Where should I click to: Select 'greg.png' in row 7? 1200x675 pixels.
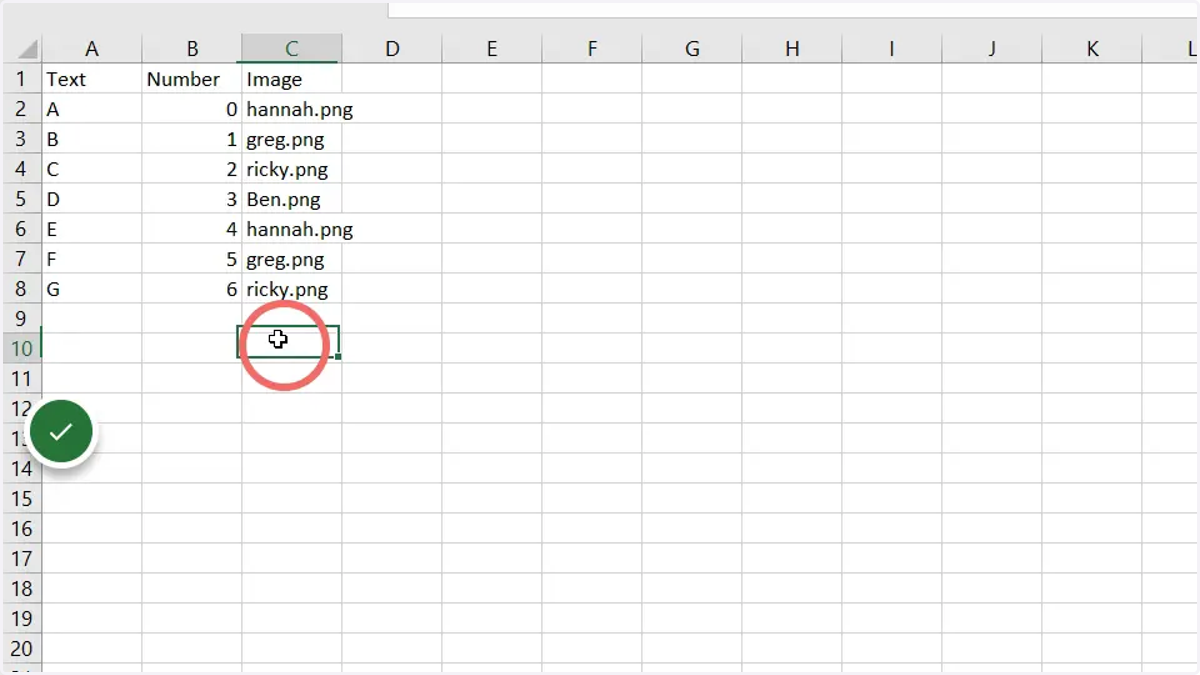coord(292,259)
